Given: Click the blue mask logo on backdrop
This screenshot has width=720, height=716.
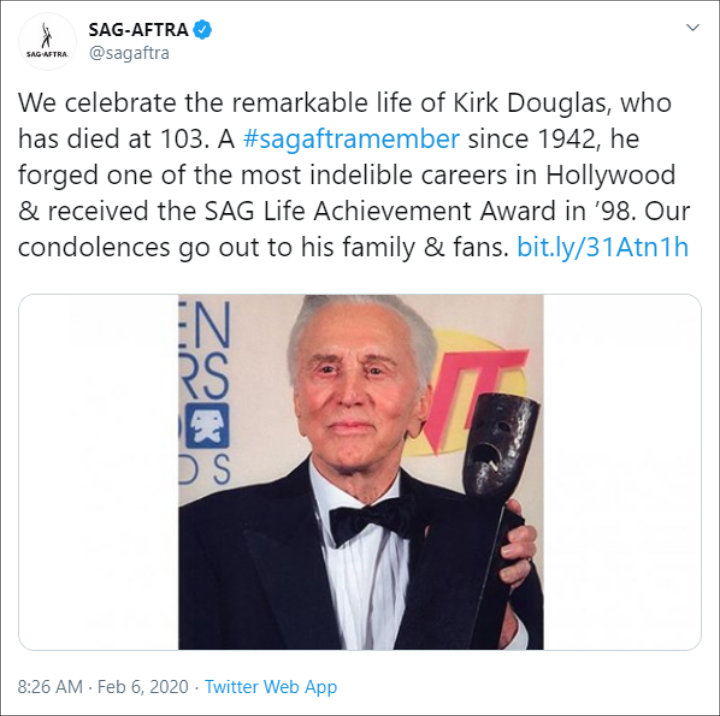Looking at the screenshot, I should (x=207, y=425).
